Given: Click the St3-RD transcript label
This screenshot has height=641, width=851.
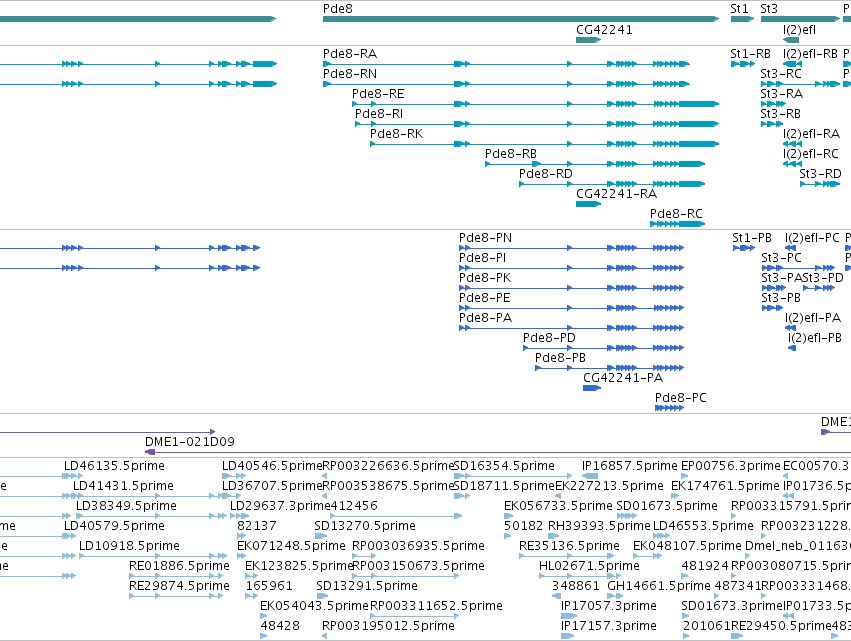Looking at the screenshot, I should click(x=821, y=174).
